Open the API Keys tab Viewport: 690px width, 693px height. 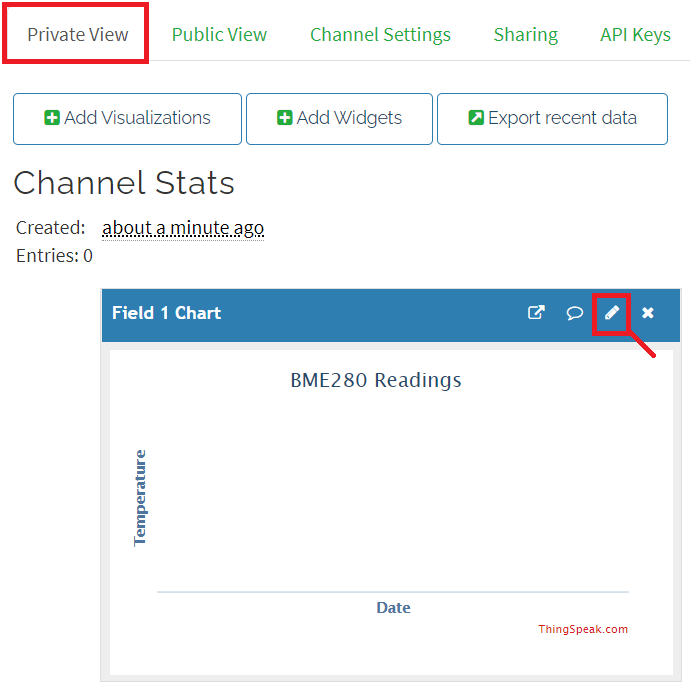click(x=635, y=34)
